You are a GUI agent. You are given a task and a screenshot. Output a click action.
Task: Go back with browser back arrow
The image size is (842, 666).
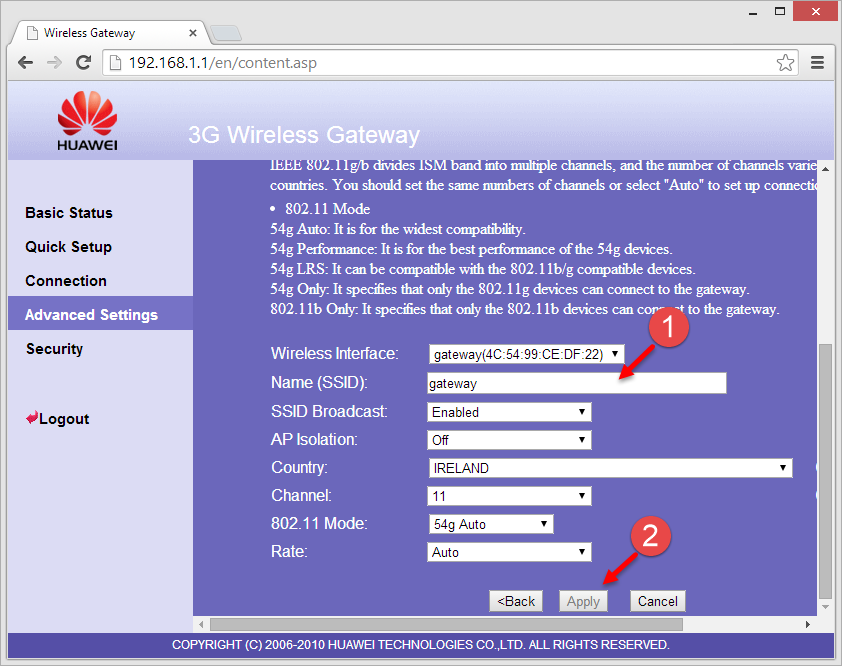point(25,63)
